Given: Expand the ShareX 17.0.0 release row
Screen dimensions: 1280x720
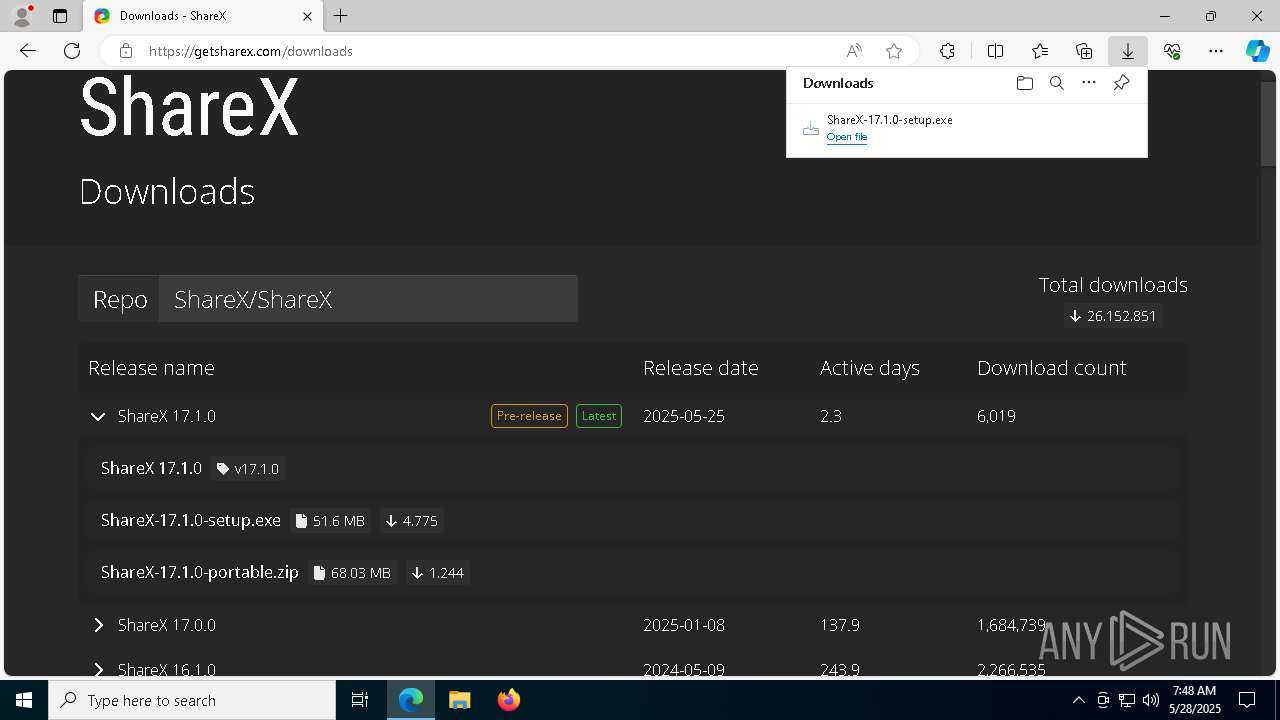Looking at the screenshot, I should tap(98, 625).
